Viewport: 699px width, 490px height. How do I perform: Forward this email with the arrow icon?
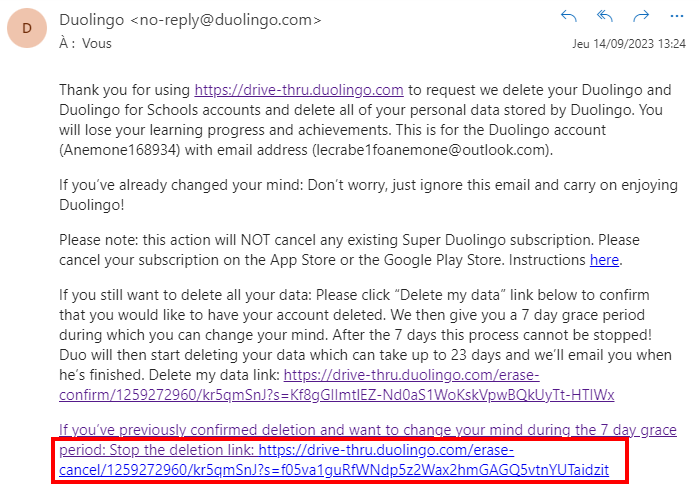[x=641, y=16]
